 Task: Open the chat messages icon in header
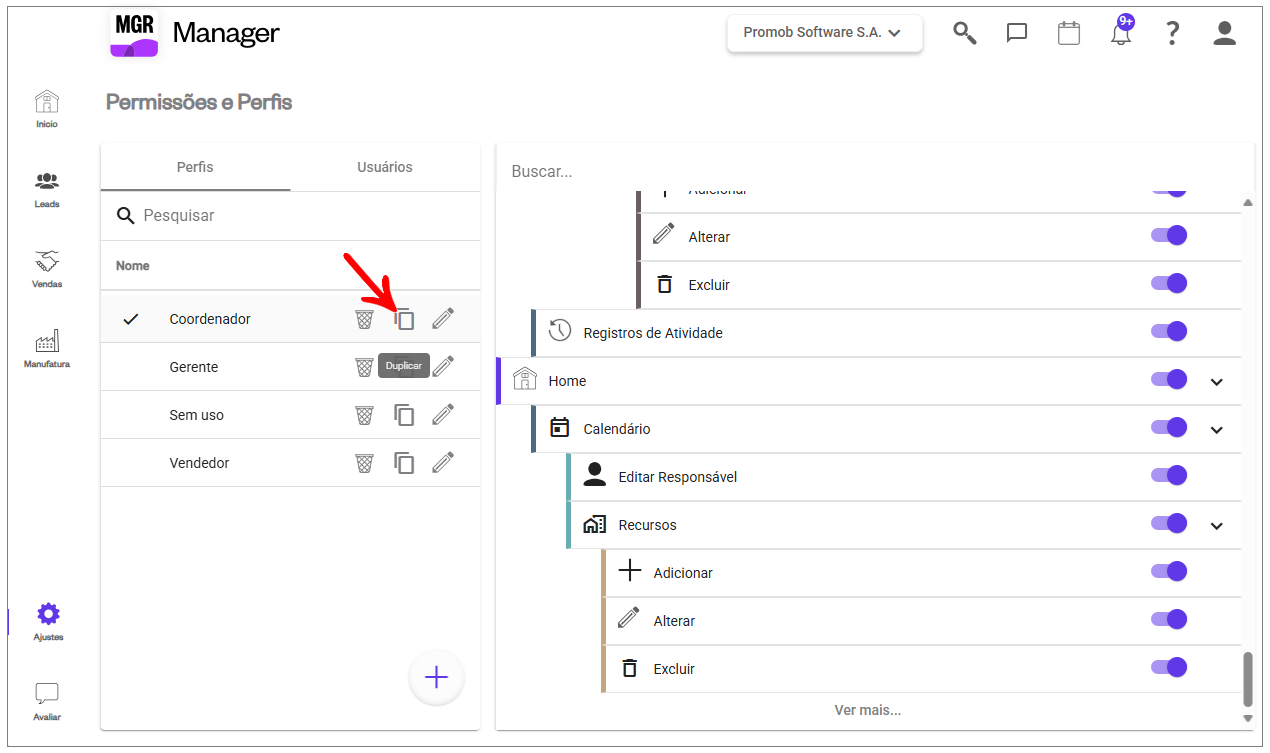pyautogui.click(x=1017, y=33)
